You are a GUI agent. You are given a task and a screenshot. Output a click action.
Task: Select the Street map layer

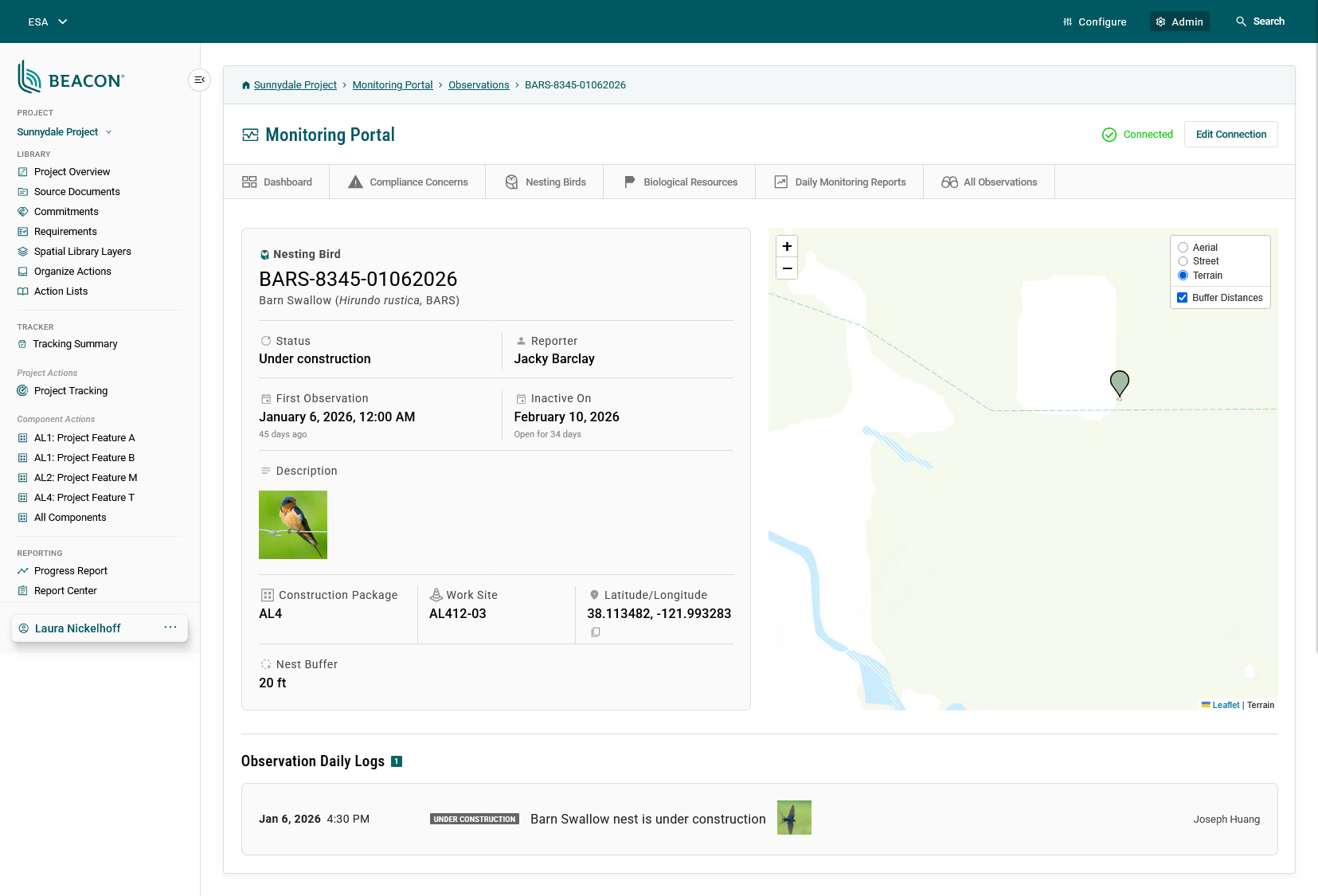(x=1183, y=261)
